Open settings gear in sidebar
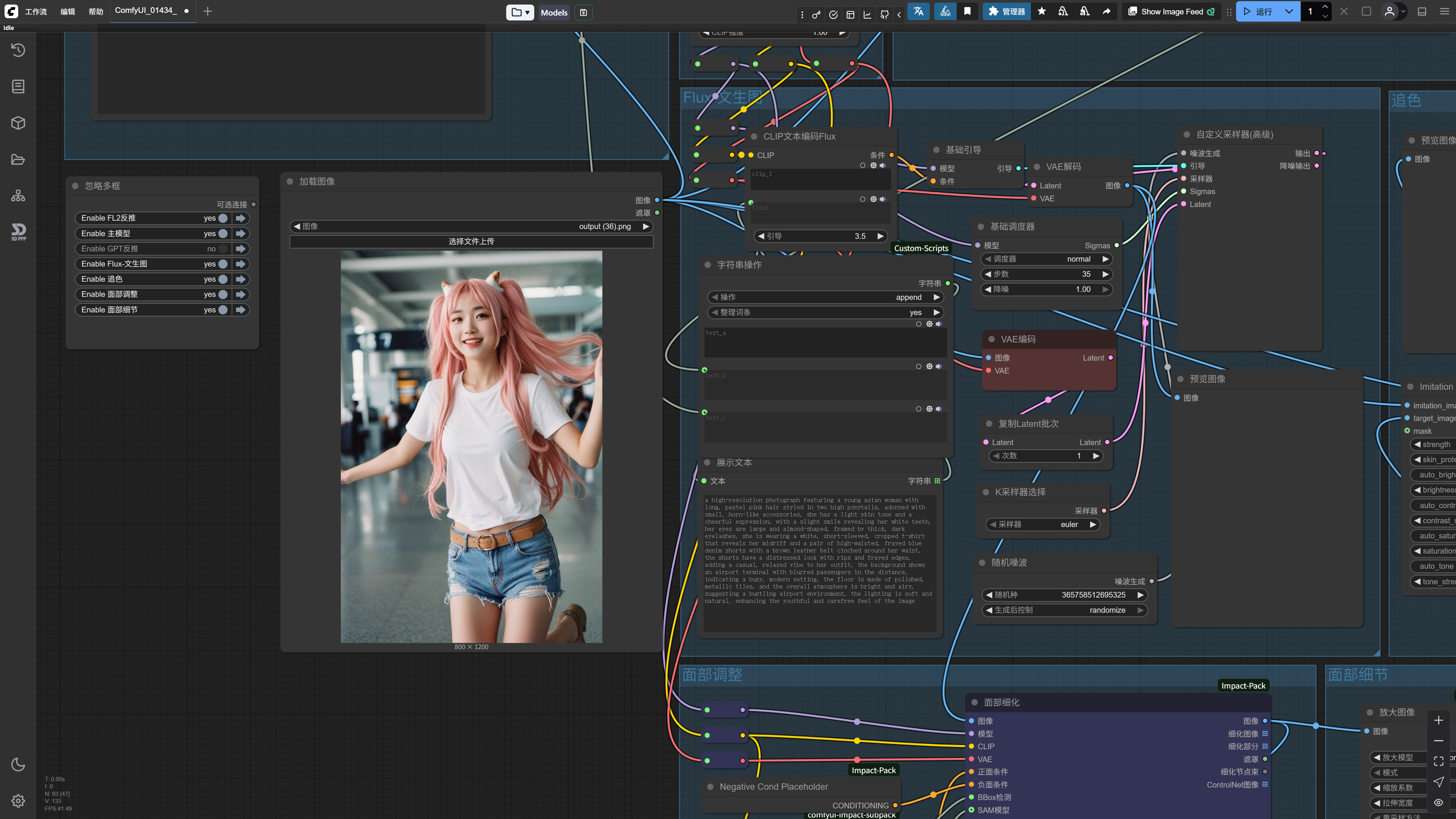Image resolution: width=1456 pixels, height=819 pixels. click(18, 800)
